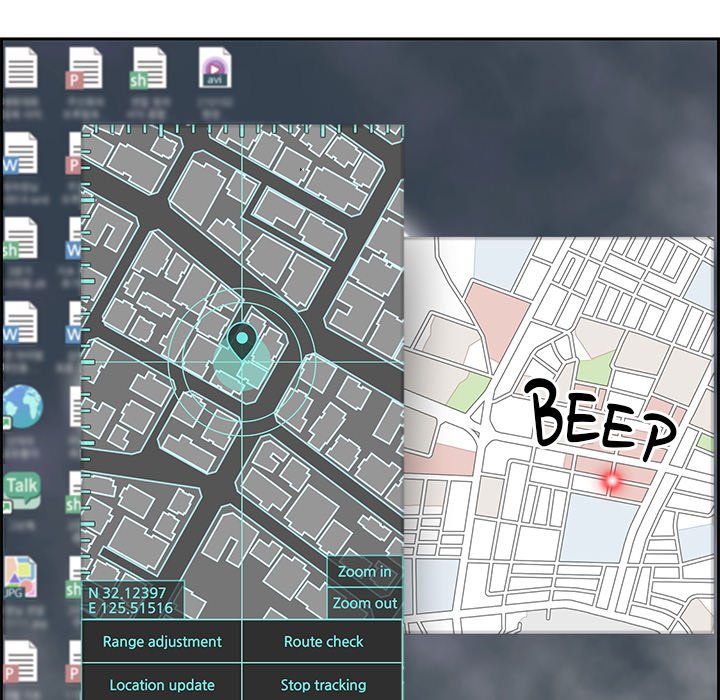Click the Zoom out button
This screenshot has width=720, height=700.
tap(365, 603)
